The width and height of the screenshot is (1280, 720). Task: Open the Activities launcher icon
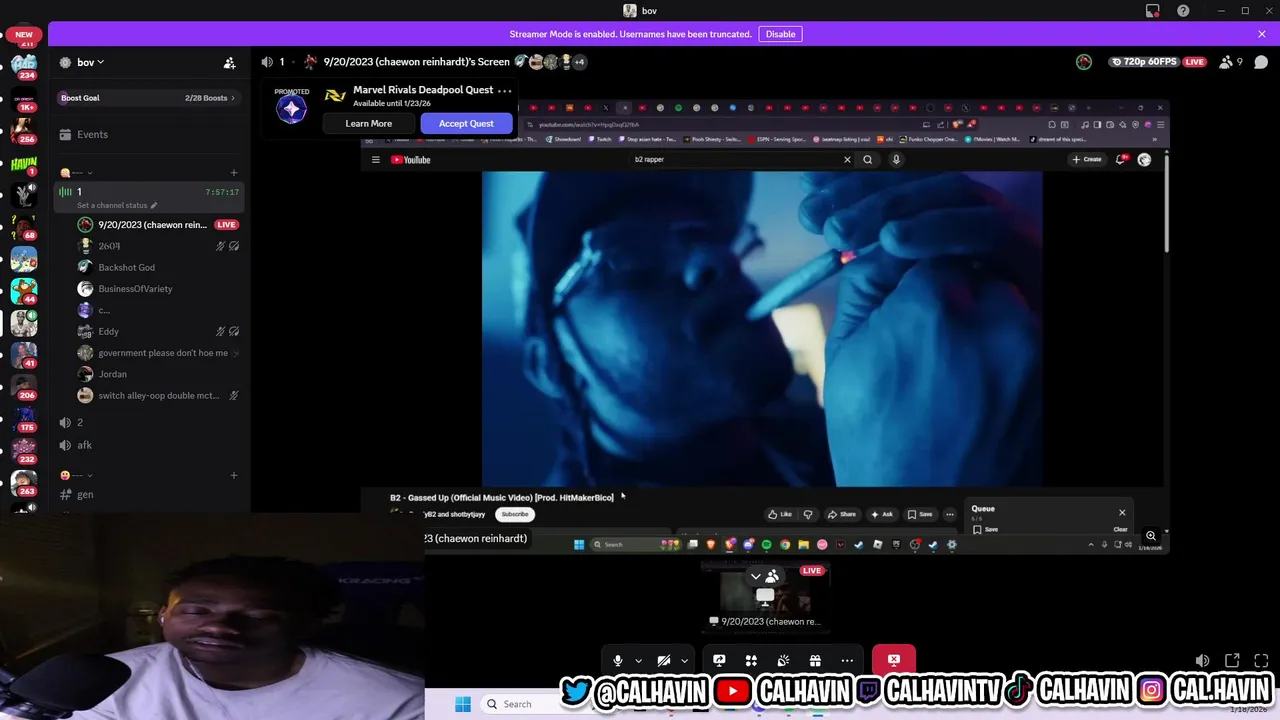coord(751,660)
